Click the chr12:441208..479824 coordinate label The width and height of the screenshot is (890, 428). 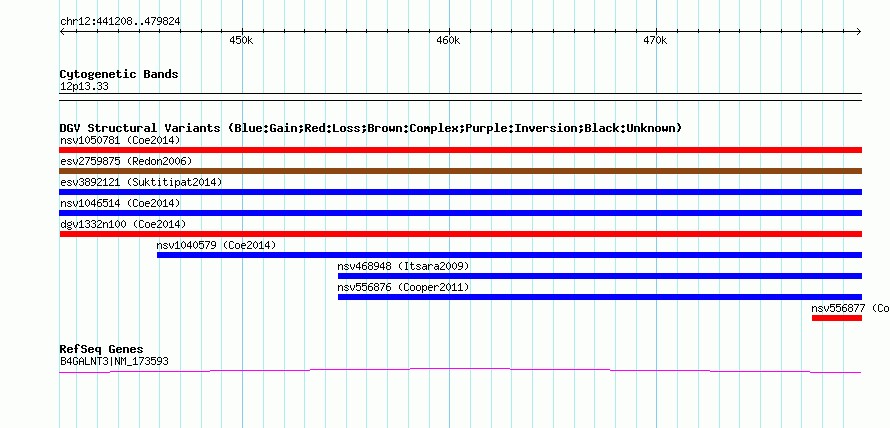click(x=120, y=21)
